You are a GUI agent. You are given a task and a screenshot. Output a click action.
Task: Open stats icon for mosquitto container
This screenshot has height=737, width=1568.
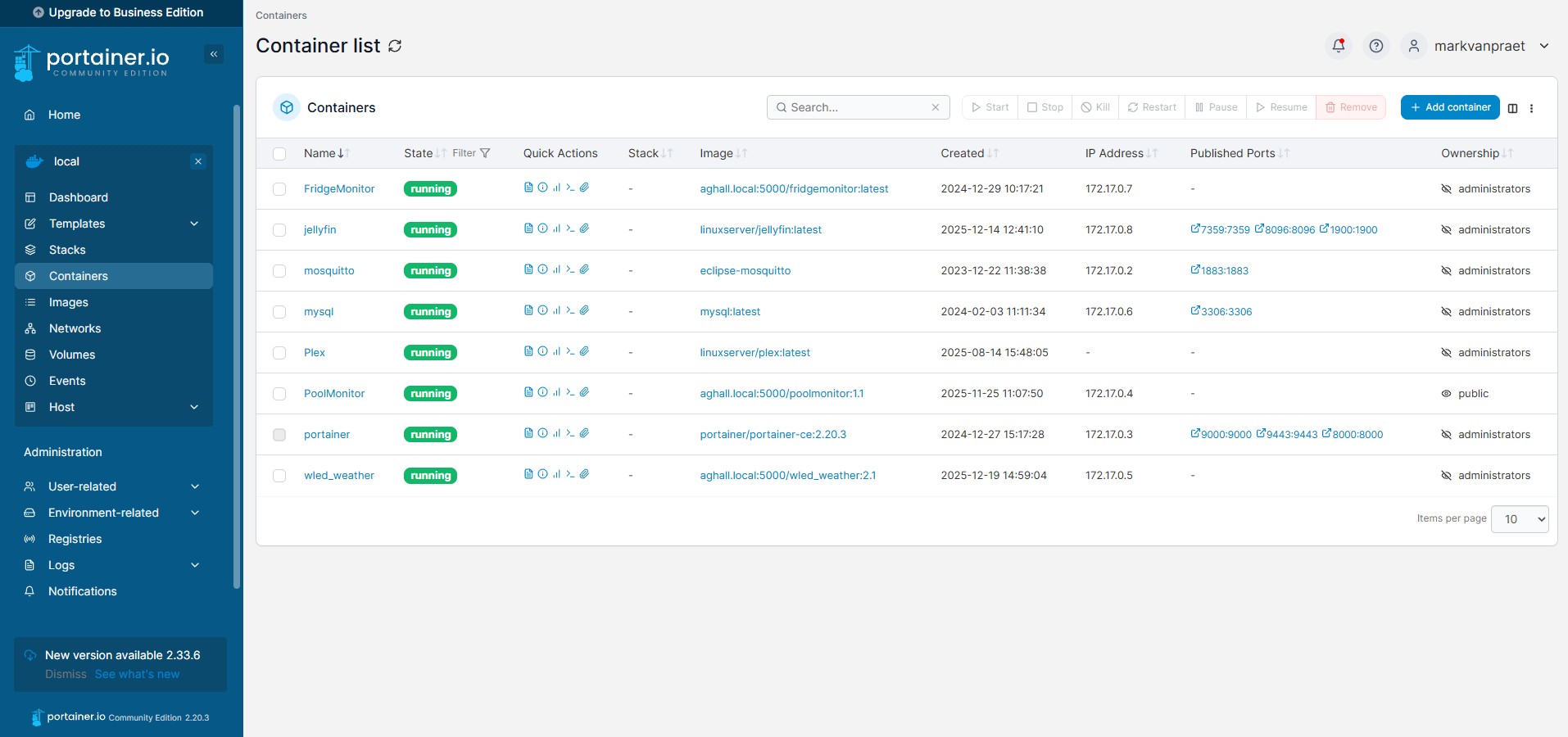556,269
